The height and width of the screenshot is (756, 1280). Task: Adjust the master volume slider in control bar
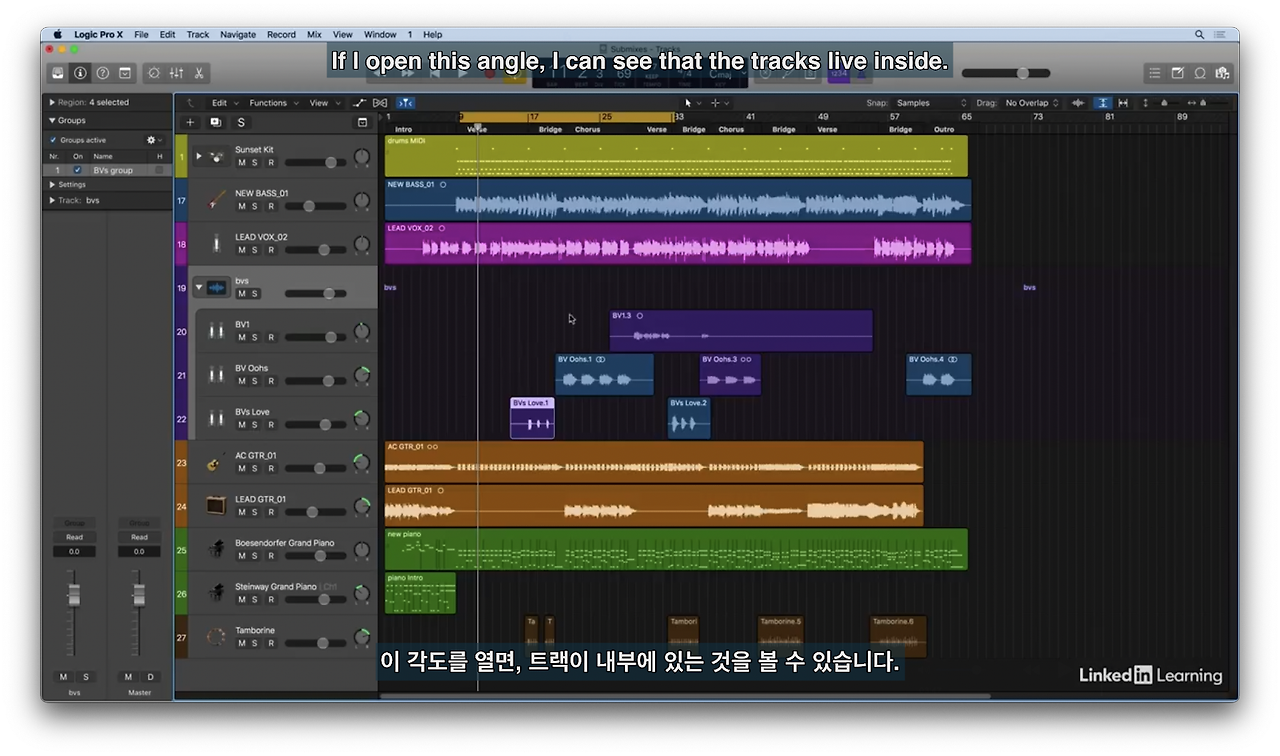pyautogui.click(x=1006, y=73)
